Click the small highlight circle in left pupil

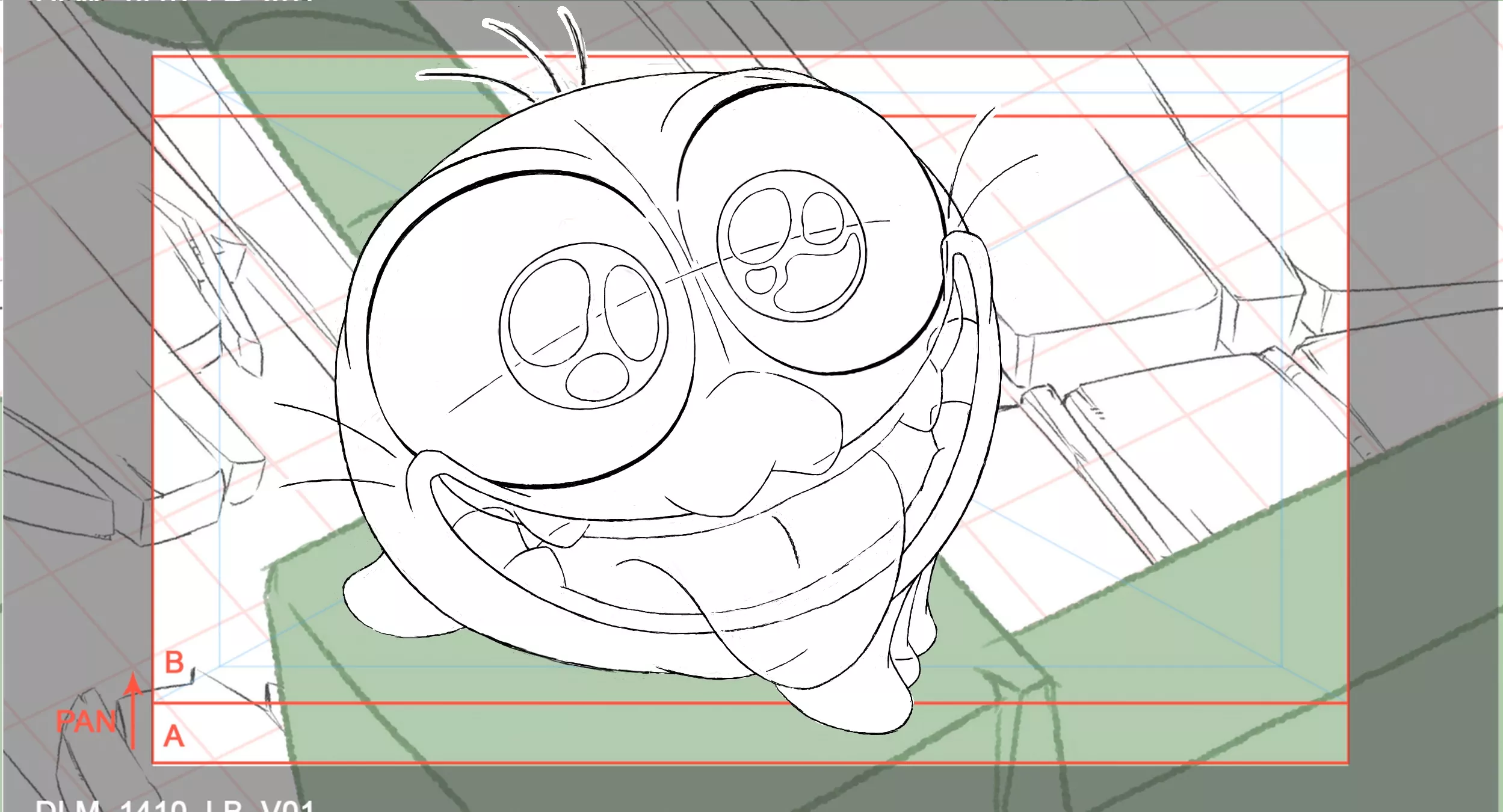click(597, 377)
